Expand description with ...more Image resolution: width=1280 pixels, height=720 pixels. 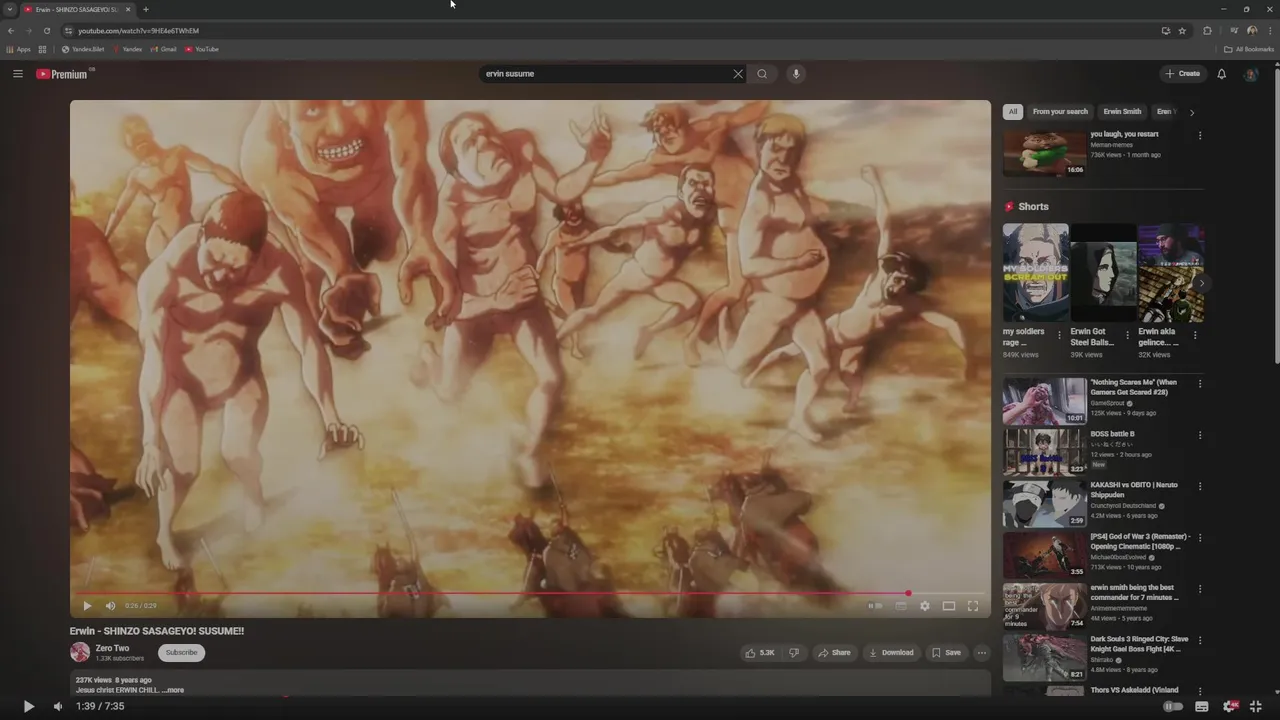point(173,690)
